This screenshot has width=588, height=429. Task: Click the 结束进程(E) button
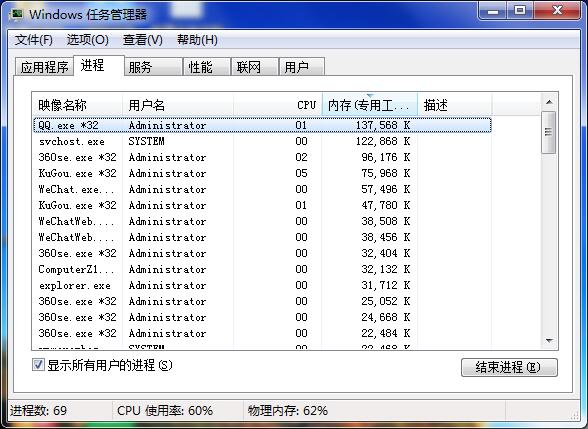(509, 367)
